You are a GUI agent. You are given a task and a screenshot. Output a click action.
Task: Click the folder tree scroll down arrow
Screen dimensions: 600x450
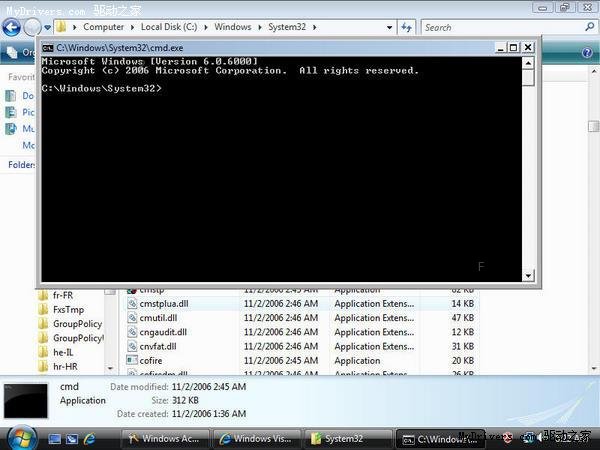[110, 368]
